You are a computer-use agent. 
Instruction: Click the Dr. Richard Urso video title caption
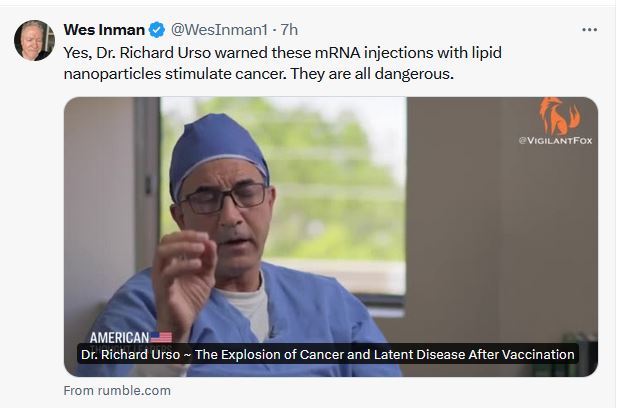click(x=327, y=354)
